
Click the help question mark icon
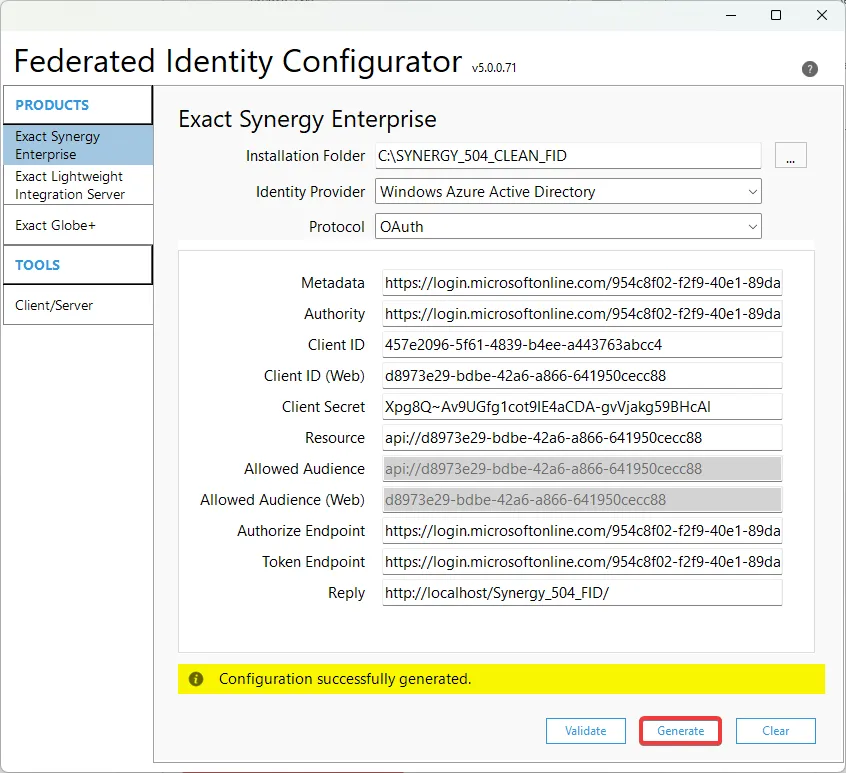[x=810, y=69]
